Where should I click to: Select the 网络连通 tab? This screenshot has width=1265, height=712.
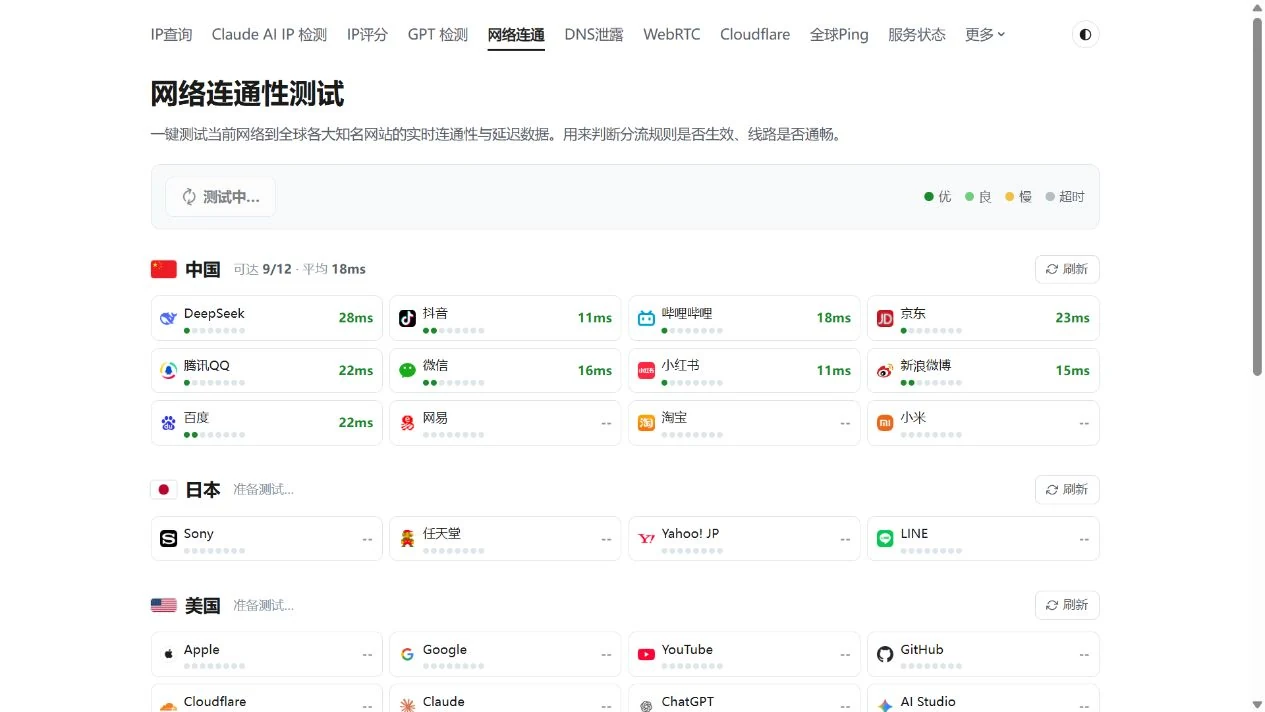point(516,35)
